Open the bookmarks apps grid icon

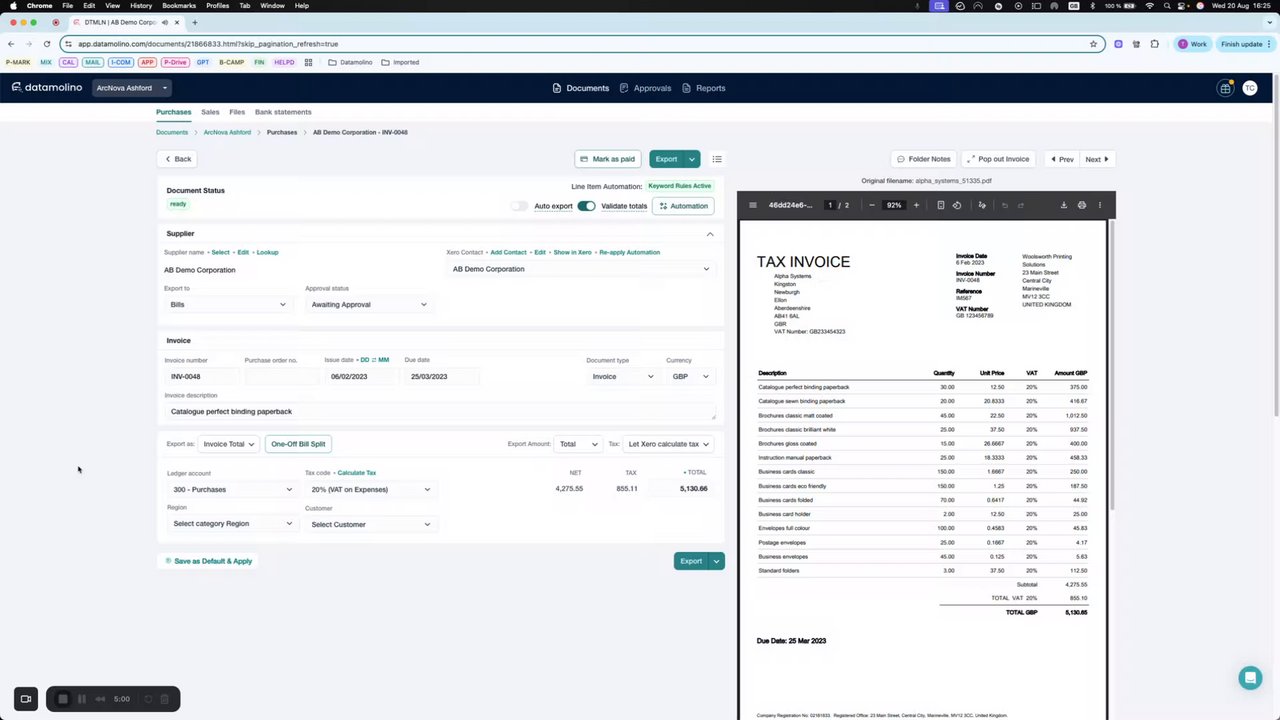click(308, 62)
